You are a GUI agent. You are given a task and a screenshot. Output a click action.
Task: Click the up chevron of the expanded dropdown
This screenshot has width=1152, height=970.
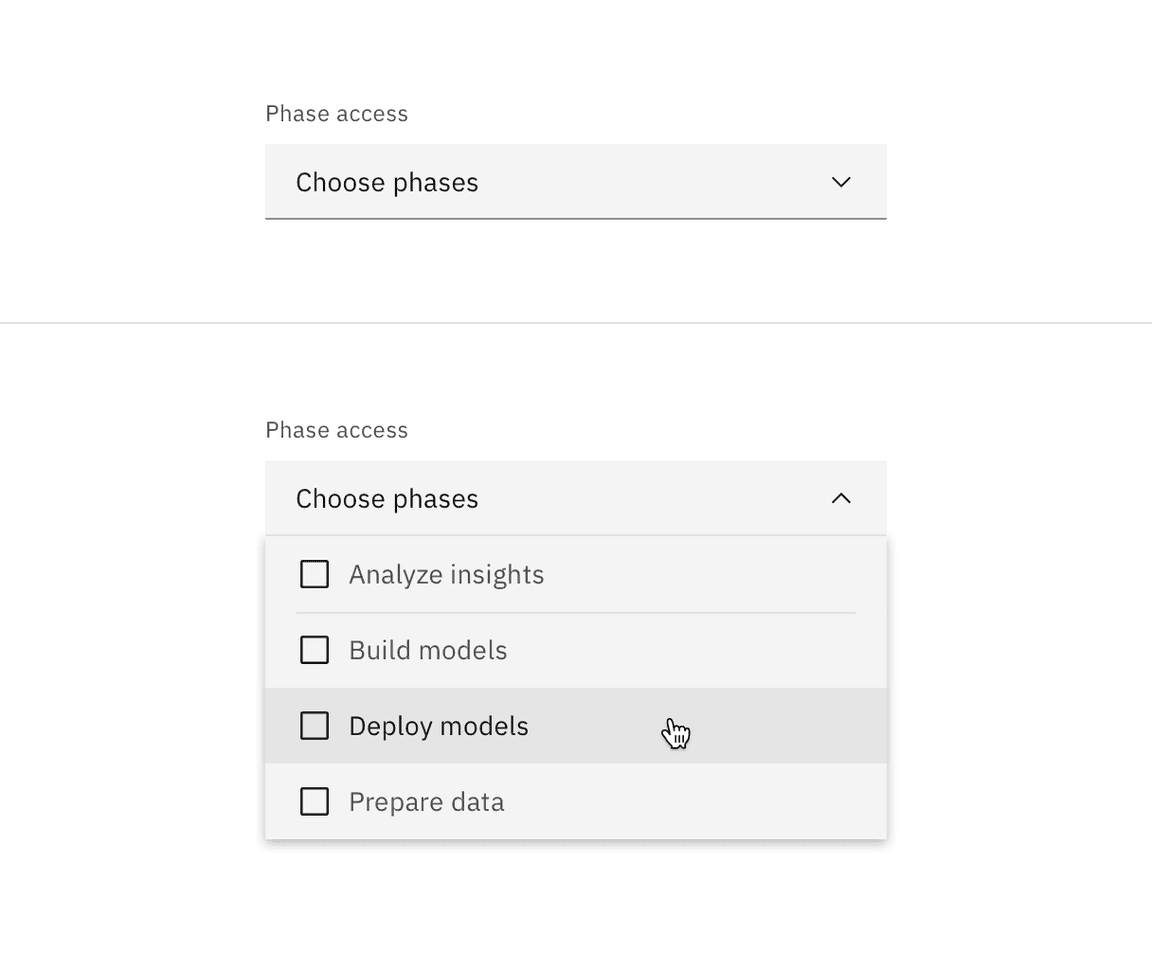[x=841, y=498]
